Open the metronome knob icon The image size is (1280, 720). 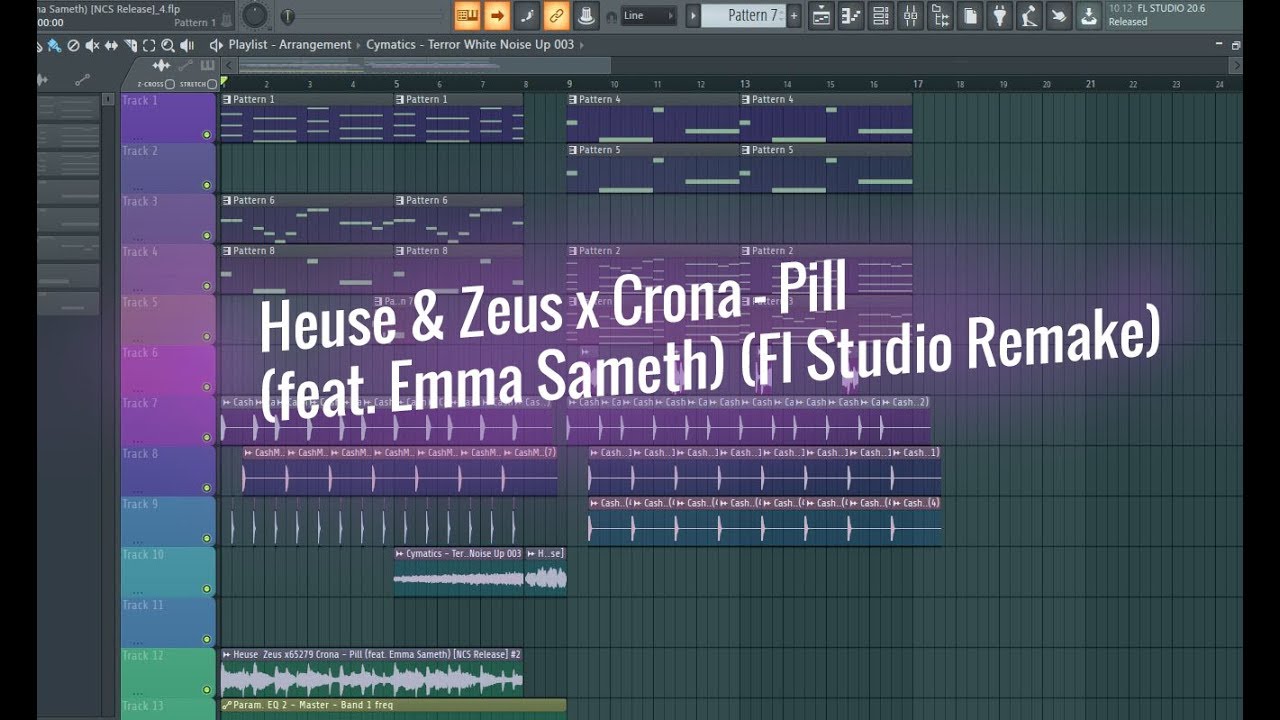point(587,15)
